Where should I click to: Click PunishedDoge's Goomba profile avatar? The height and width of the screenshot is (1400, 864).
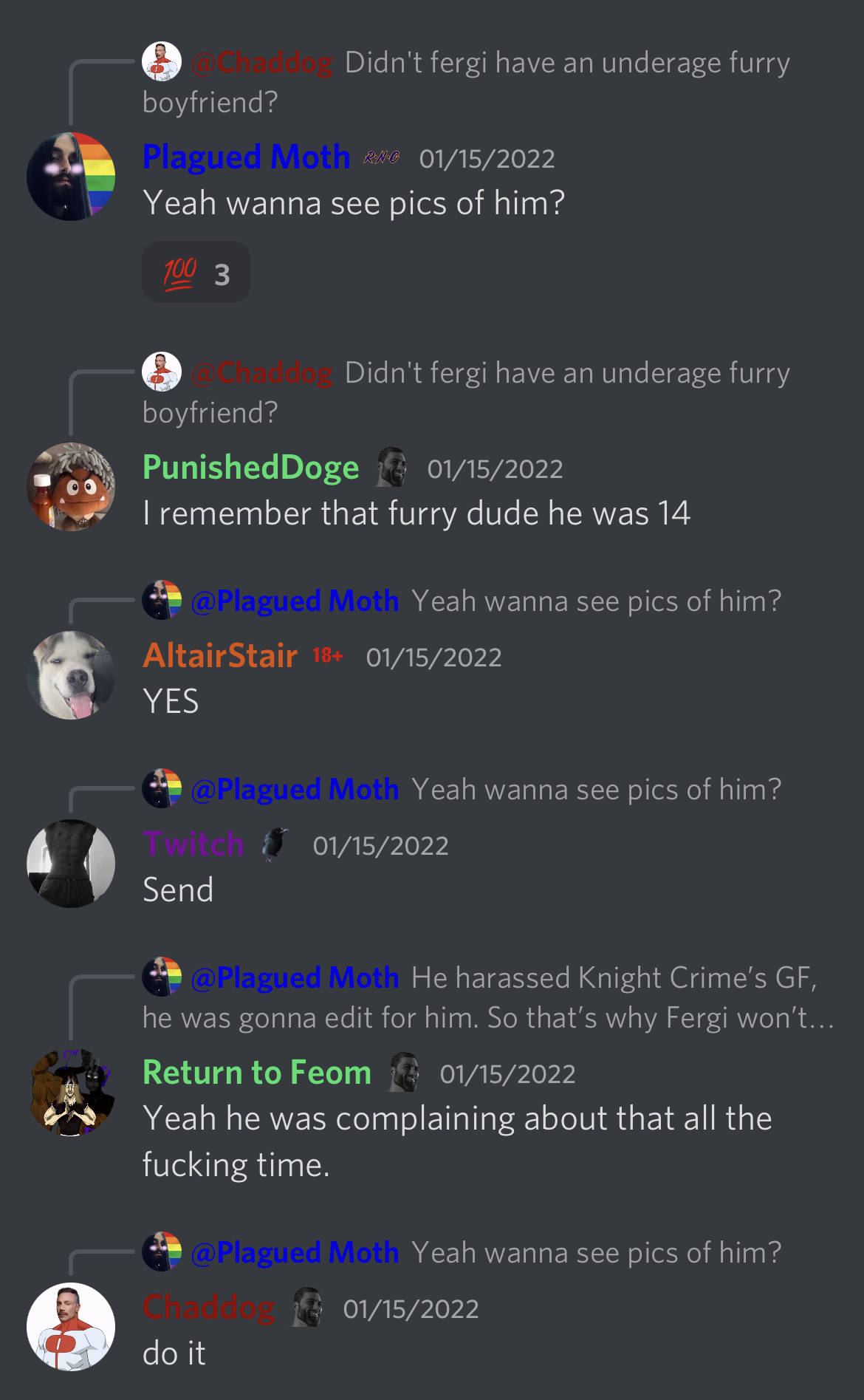[x=71, y=487]
